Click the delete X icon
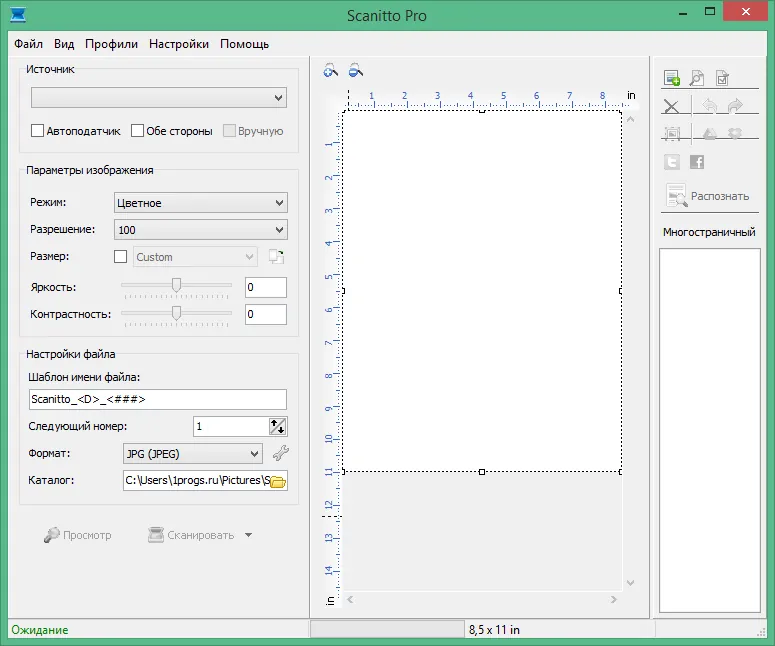 671,106
